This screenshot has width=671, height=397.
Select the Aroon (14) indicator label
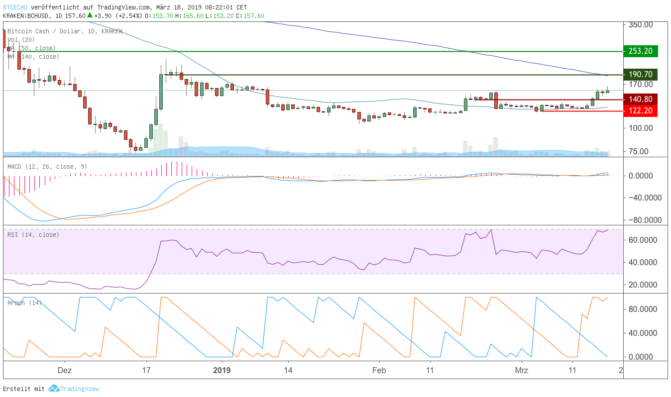coord(24,302)
